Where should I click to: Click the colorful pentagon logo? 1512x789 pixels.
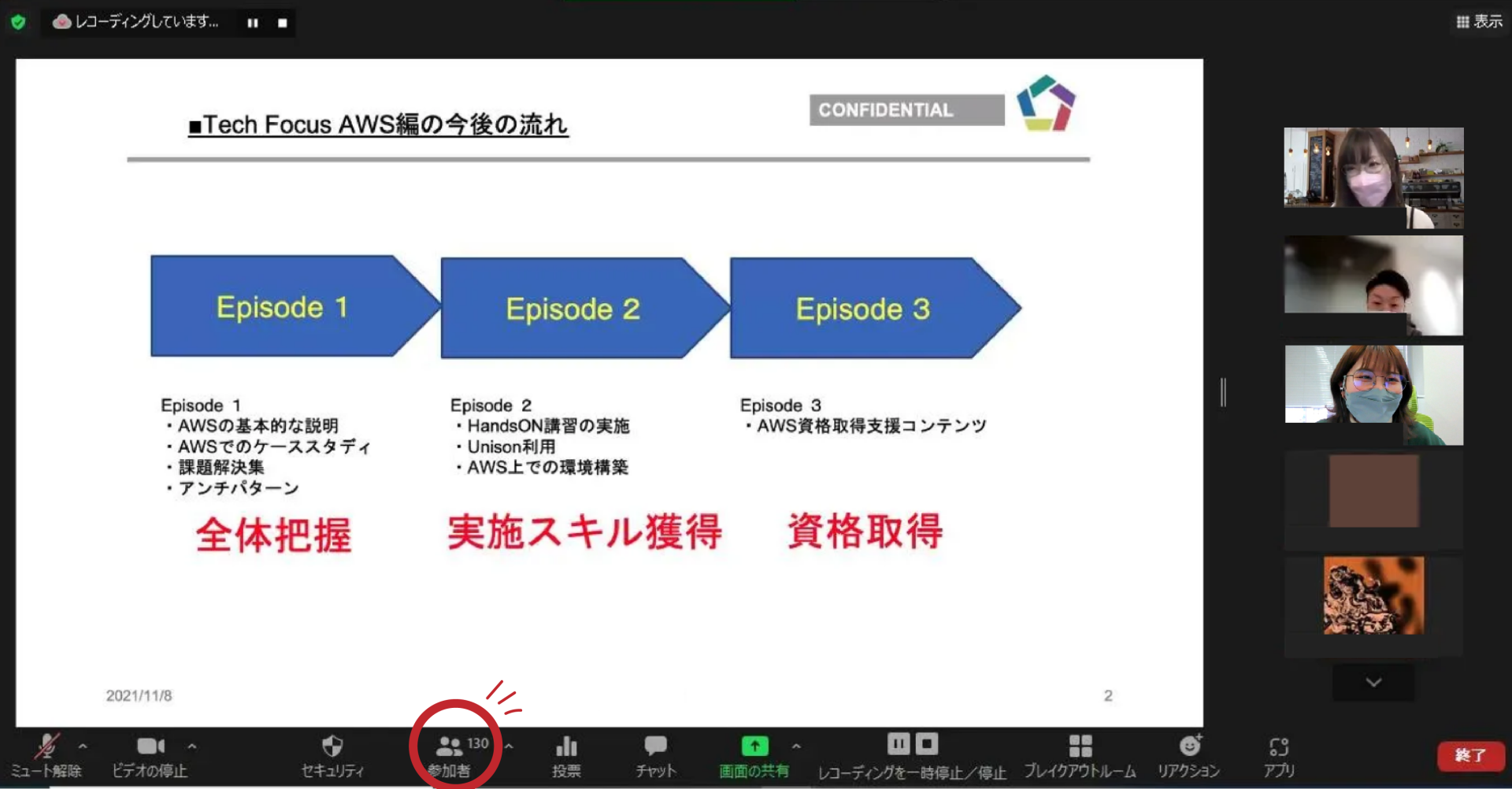click(1046, 103)
